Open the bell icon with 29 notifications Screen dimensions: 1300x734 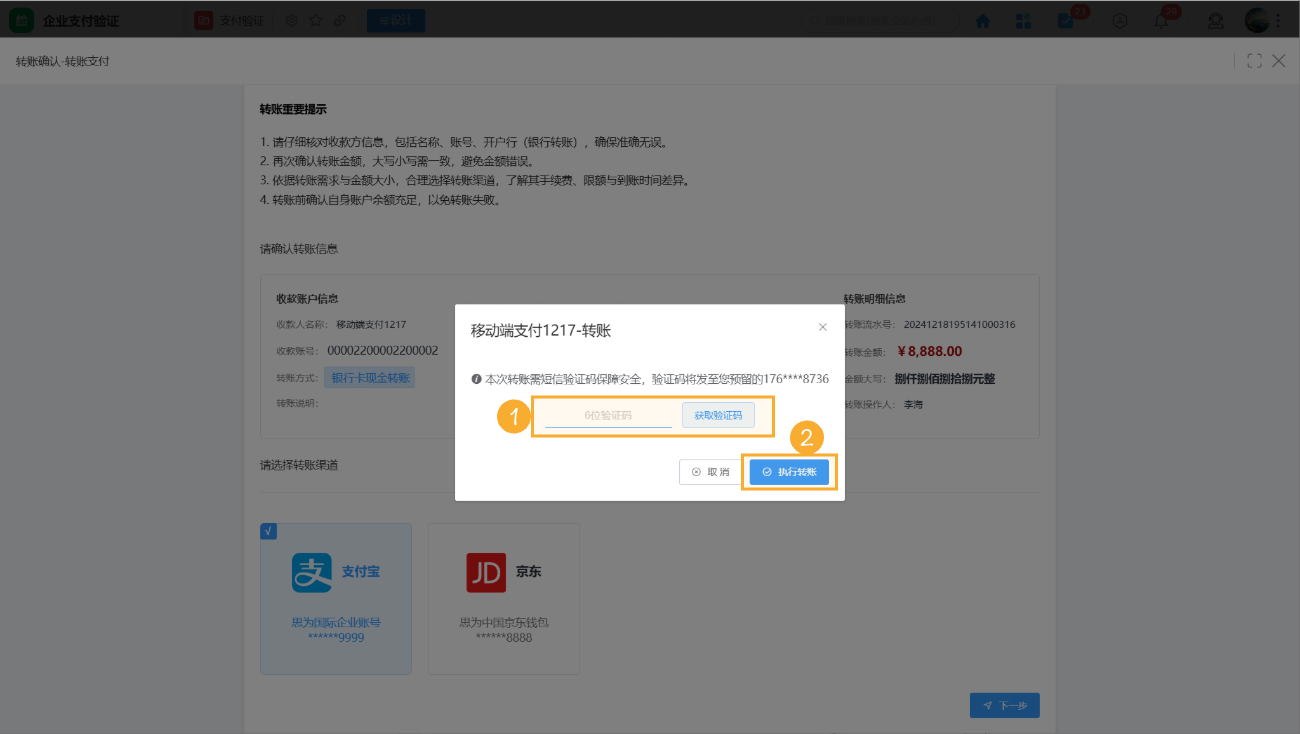click(x=1160, y=20)
